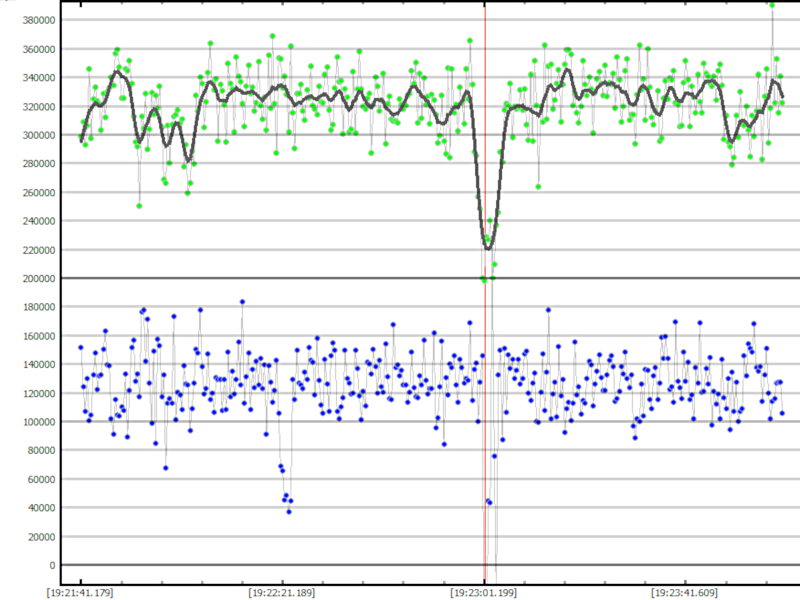Click the green outlier near 264000 right of dip
800x600 pixels.
(538, 186)
